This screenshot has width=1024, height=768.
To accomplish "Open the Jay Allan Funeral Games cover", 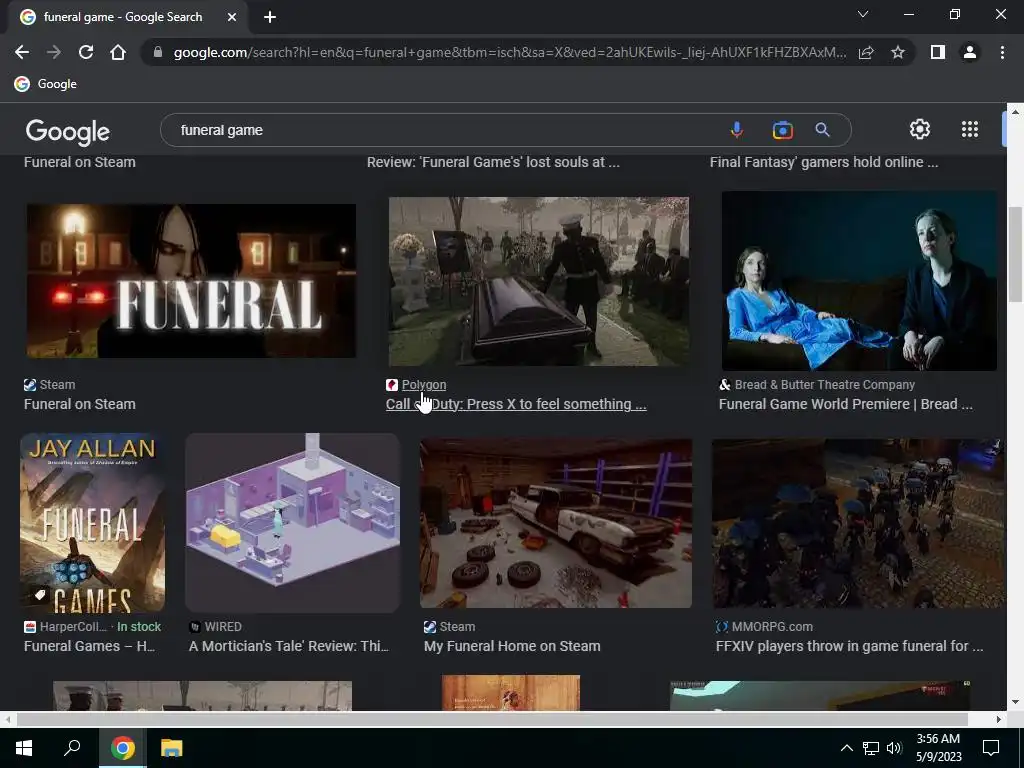I will tap(93, 522).
